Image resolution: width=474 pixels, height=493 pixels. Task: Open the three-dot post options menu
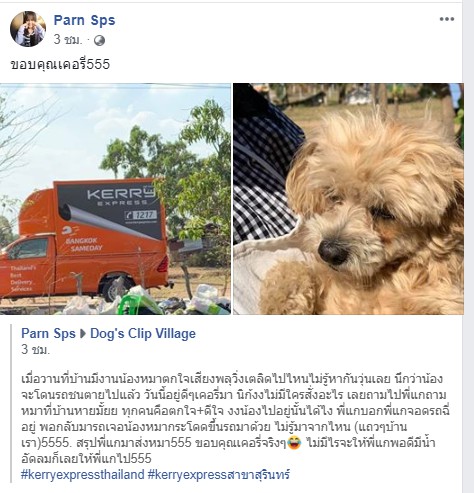[x=446, y=19]
